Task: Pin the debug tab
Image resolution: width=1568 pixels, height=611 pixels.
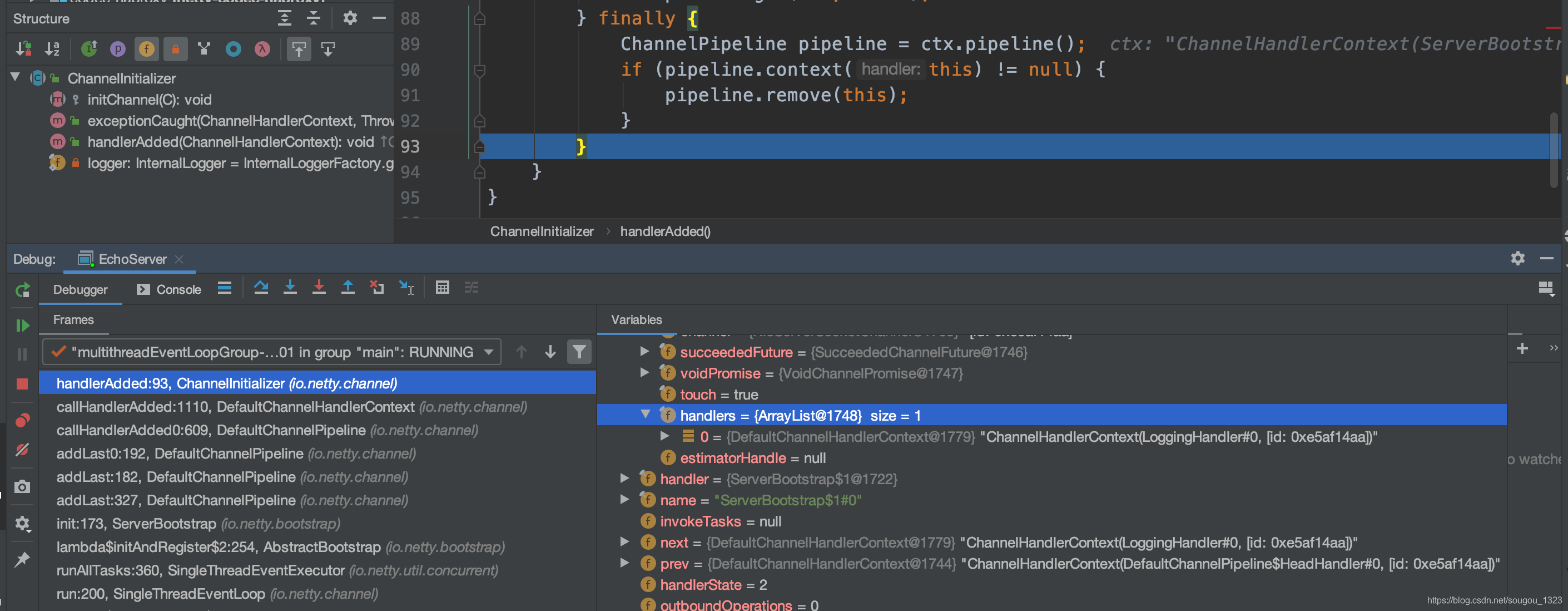Action: pyautogui.click(x=23, y=559)
